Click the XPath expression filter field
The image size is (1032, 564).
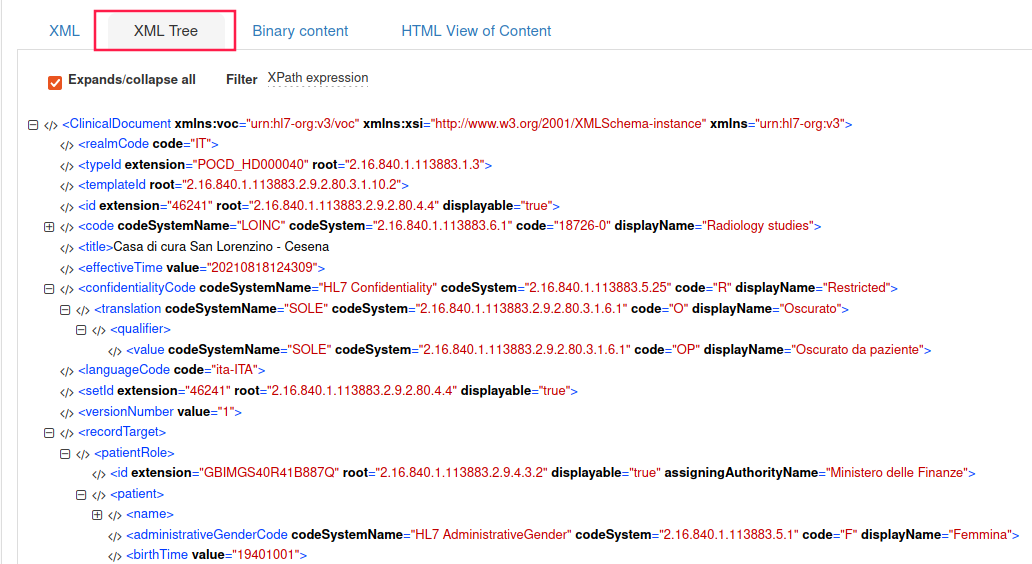(318, 79)
